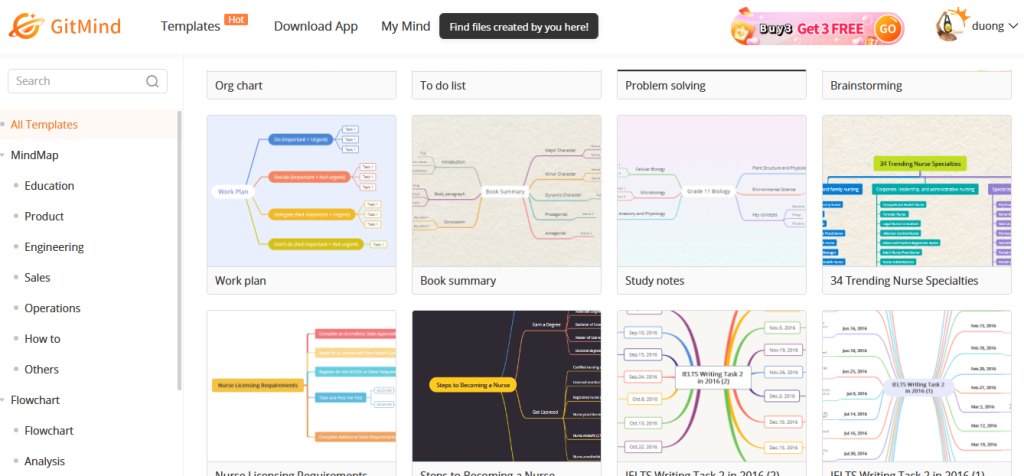Screen dimensions: 1024x476
Task: Select All Templates in sidebar
Action: tap(44, 125)
